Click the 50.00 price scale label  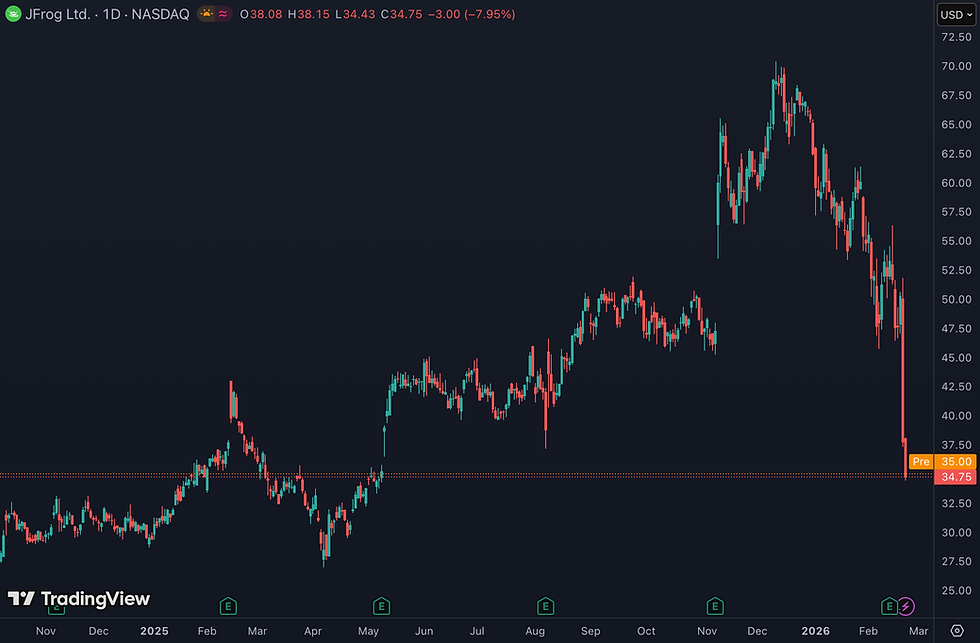pos(956,299)
